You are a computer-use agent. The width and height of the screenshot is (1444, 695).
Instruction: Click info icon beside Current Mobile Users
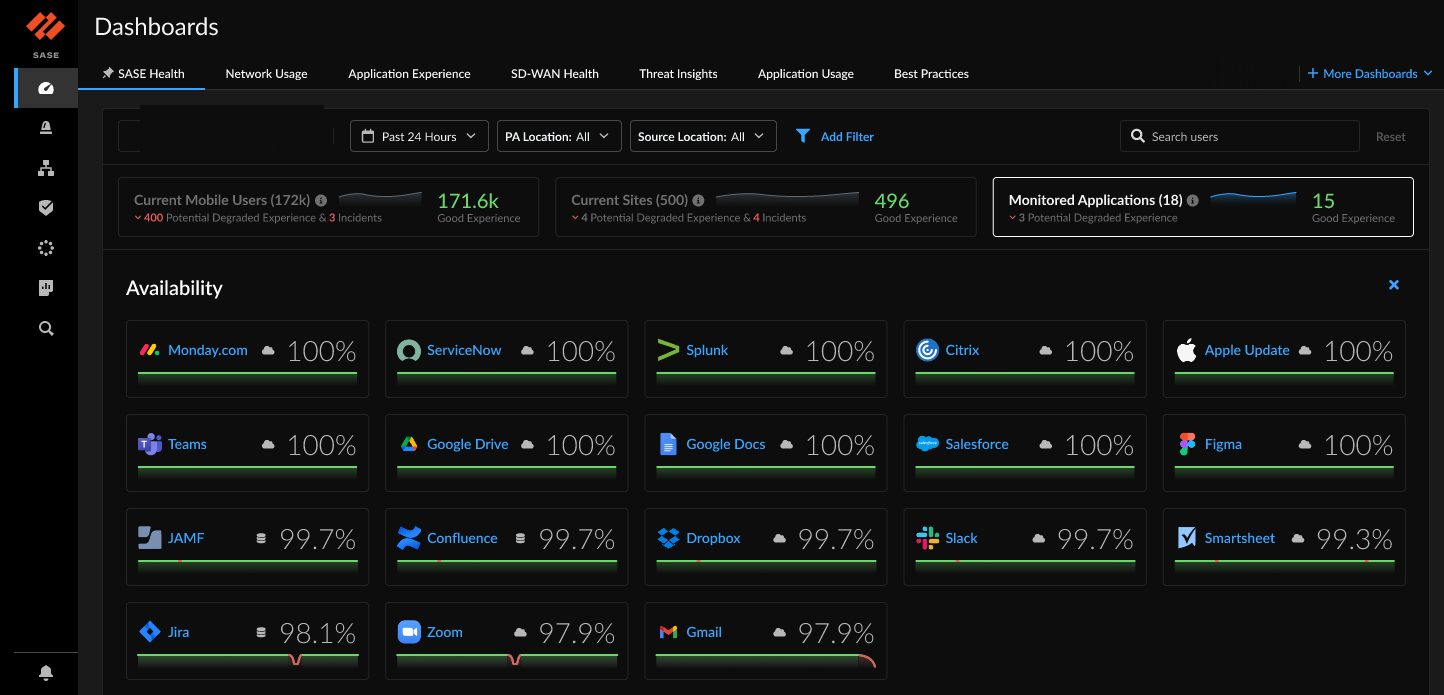click(321, 201)
